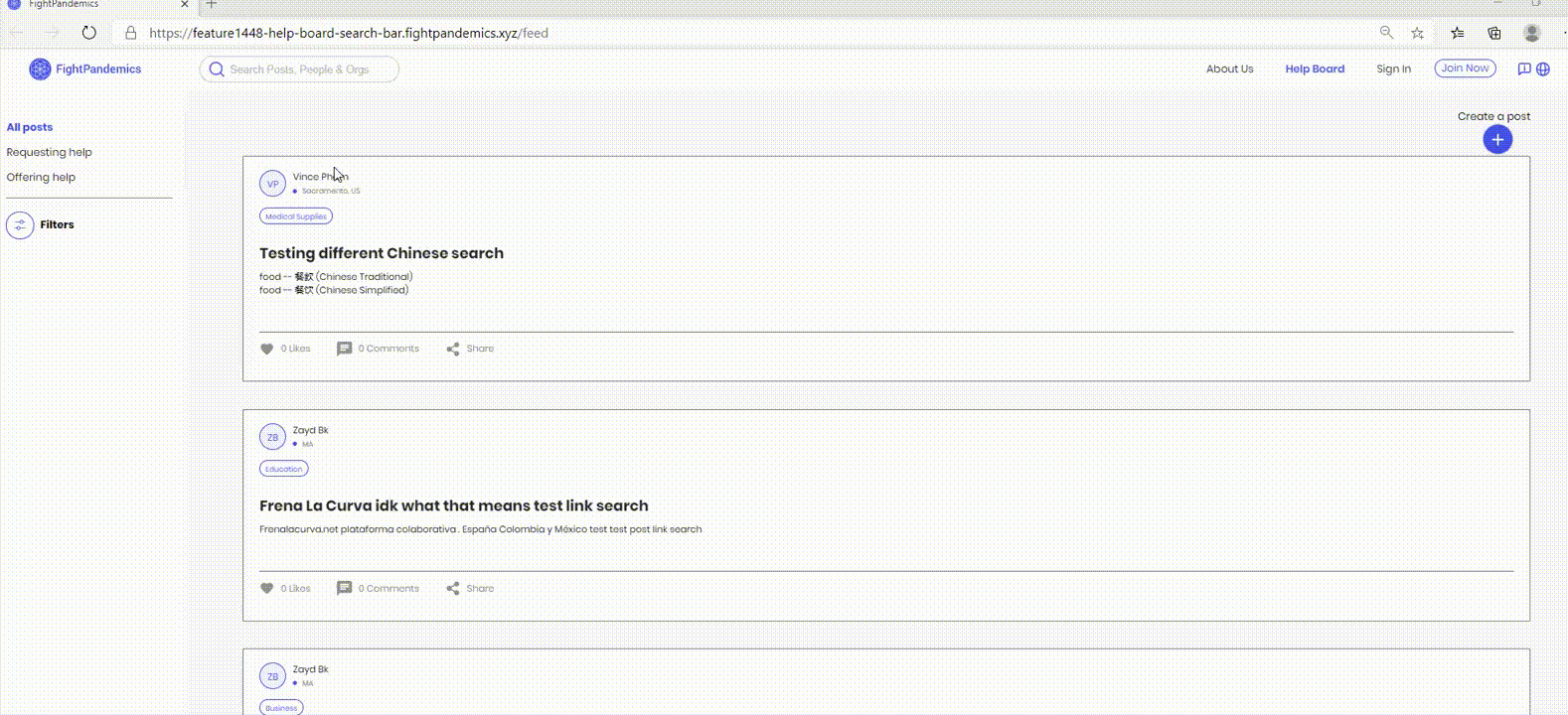This screenshot has width=1568, height=715.
Task: Click the ZB avatar on the Business post
Action: pyautogui.click(x=272, y=676)
